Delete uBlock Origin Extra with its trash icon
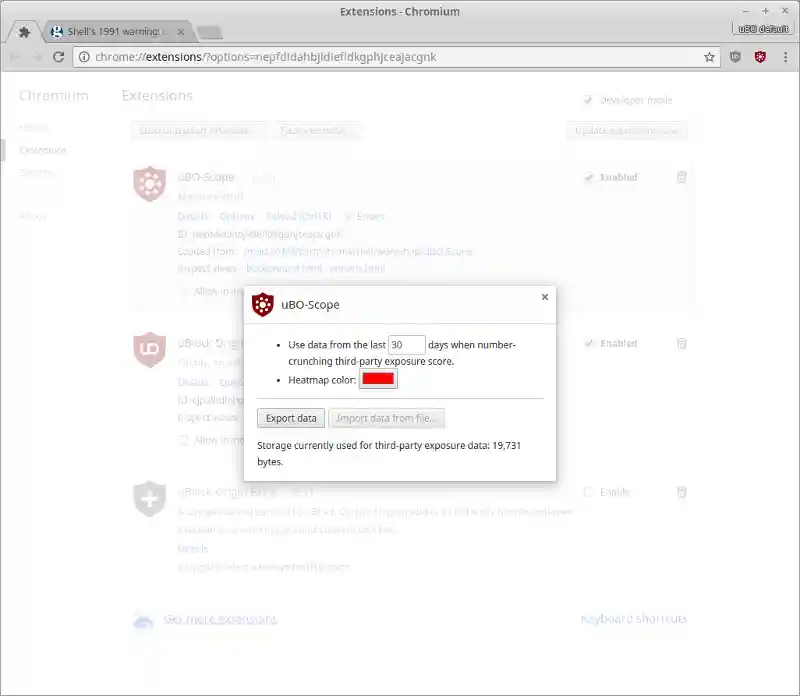The height and width of the screenshot is (696, 800). click(682, 492)
